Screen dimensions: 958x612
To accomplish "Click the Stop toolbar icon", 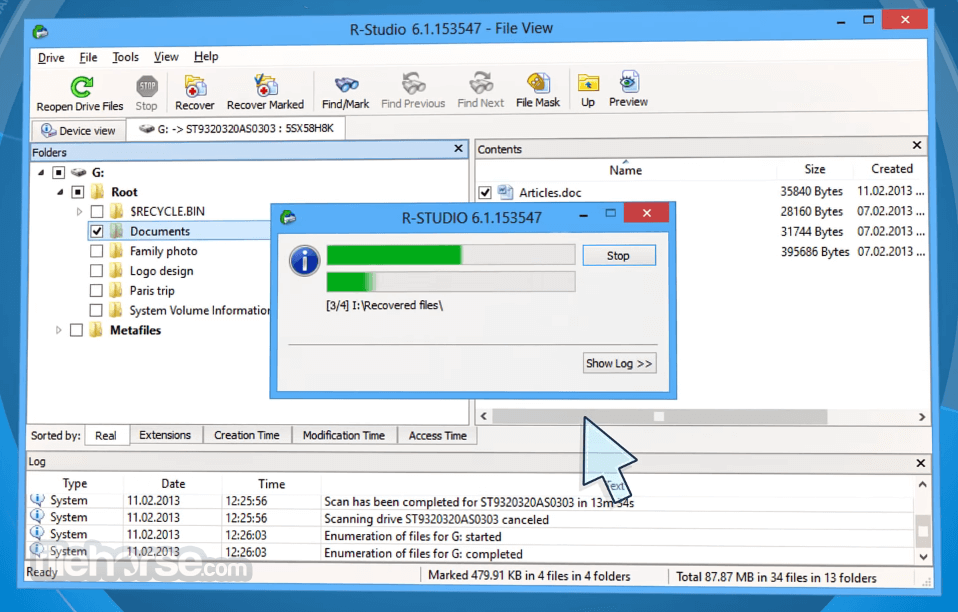I will click(x=147, y=87).
